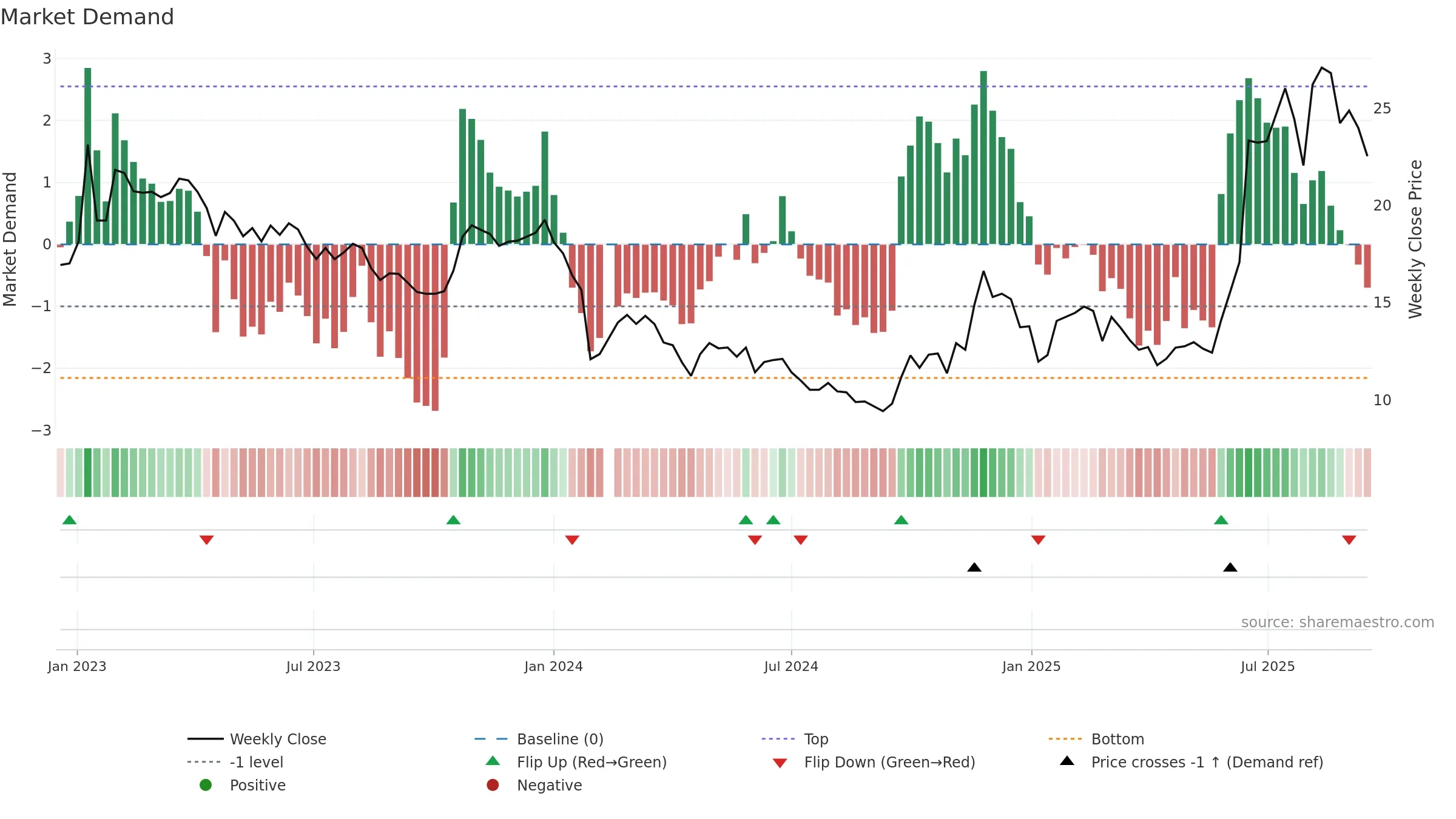Click the Jul 2023 axis label
1456x819 pixels.
click(x=314, y=667)
